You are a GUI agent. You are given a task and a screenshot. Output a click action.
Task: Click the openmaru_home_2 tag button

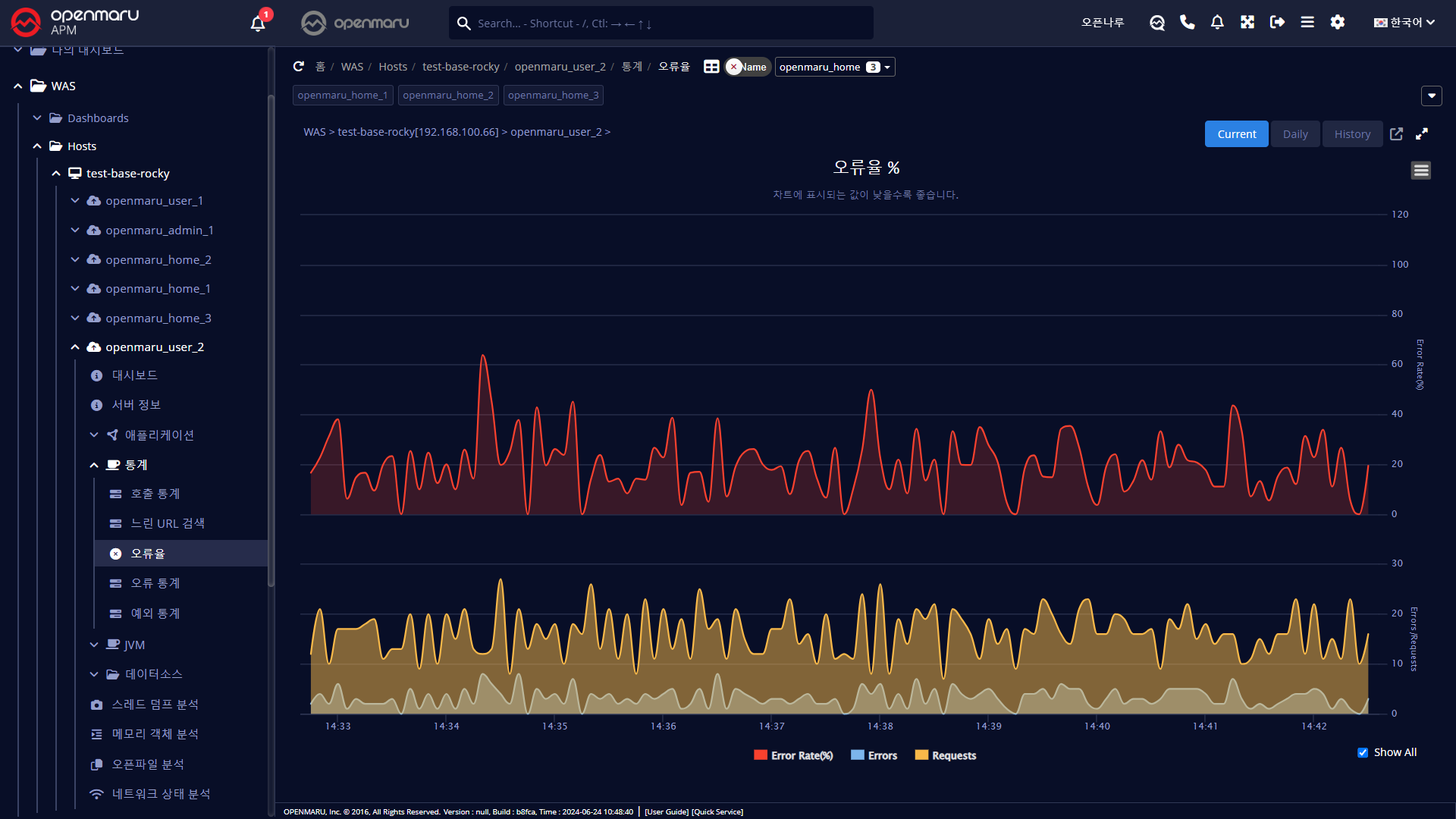(447, 96)
